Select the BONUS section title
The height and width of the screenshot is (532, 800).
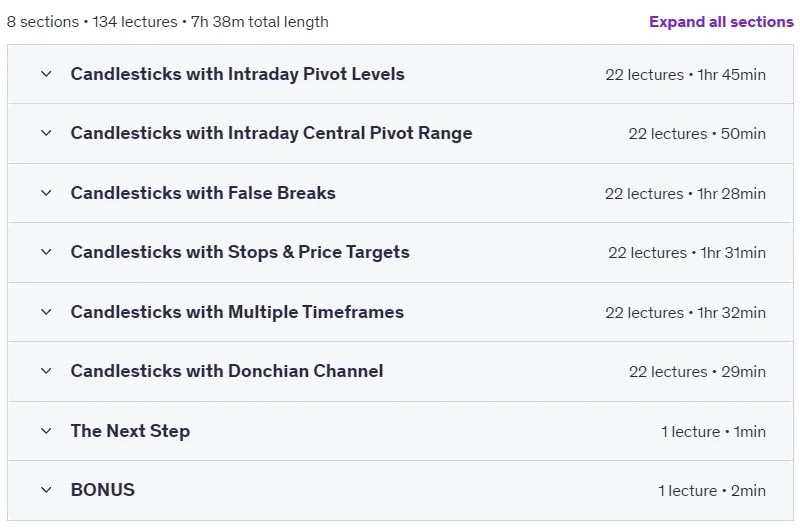pos(103,490)
